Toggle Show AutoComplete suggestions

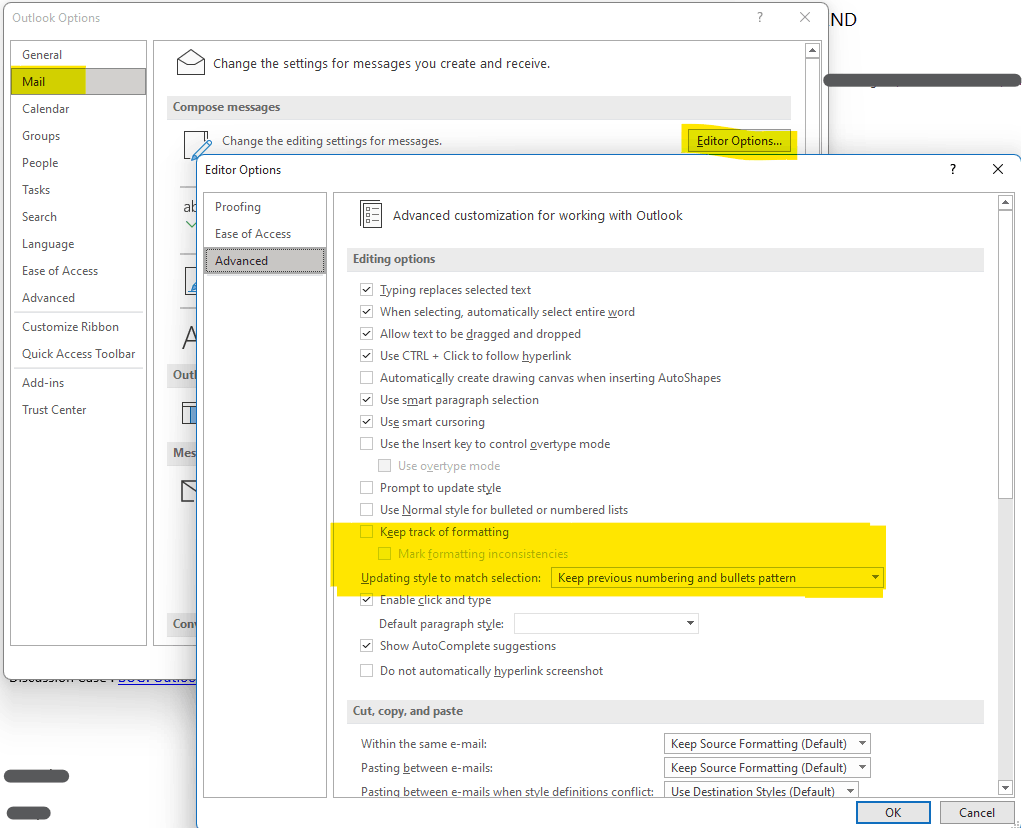[x=367, y=646]
